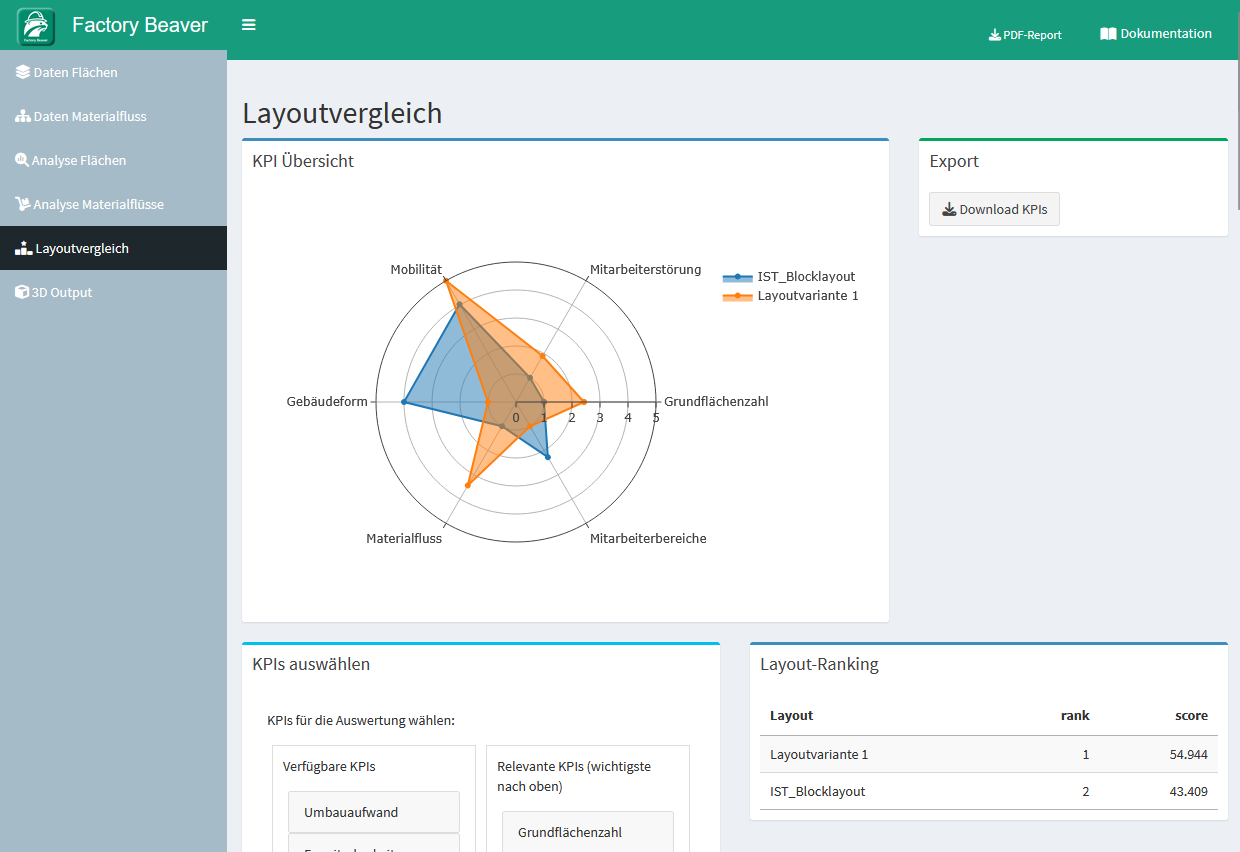Toggle the sidebar hamburger menu
1240x852 pixels.
249,25
